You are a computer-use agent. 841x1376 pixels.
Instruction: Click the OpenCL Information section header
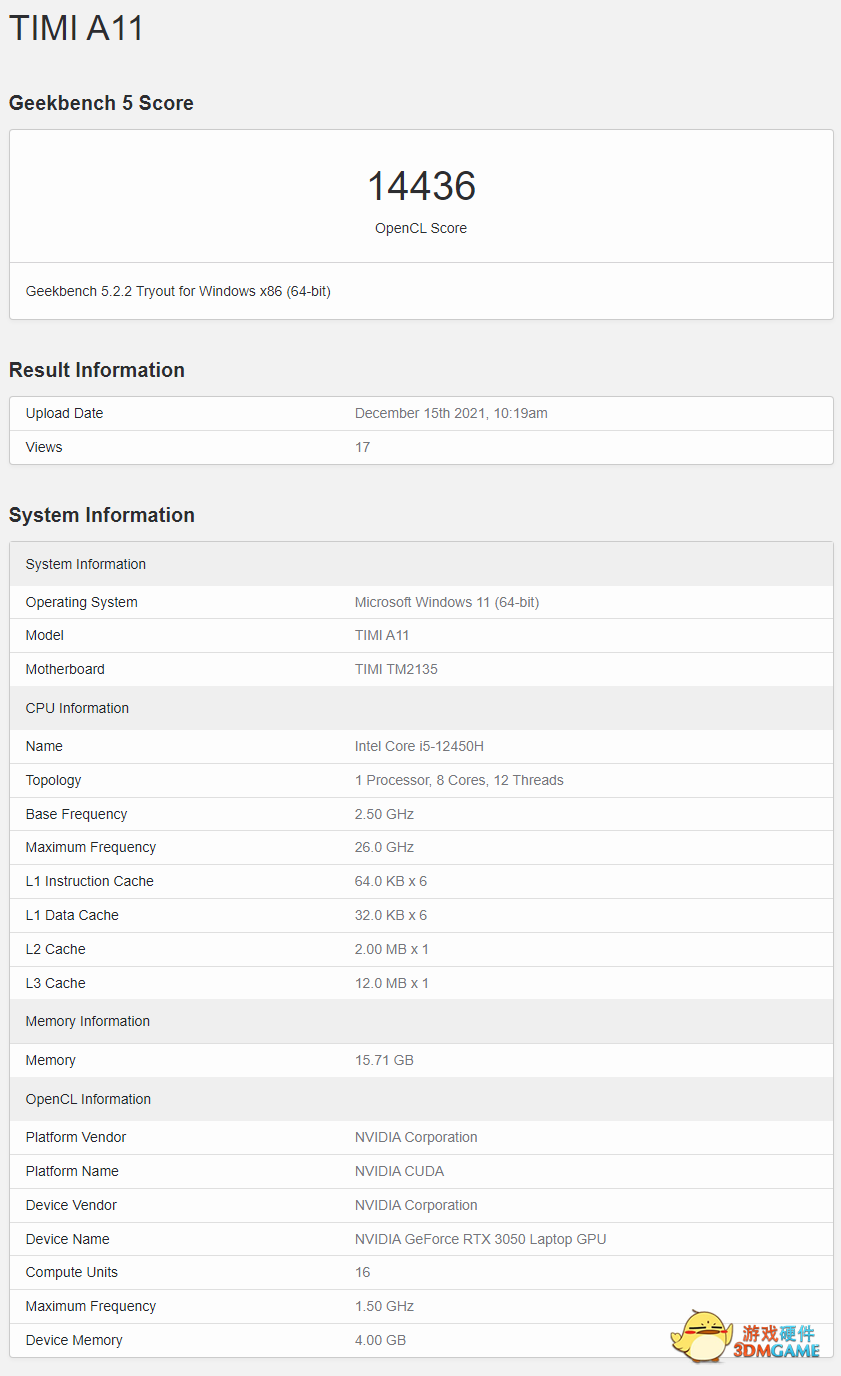88,1099
